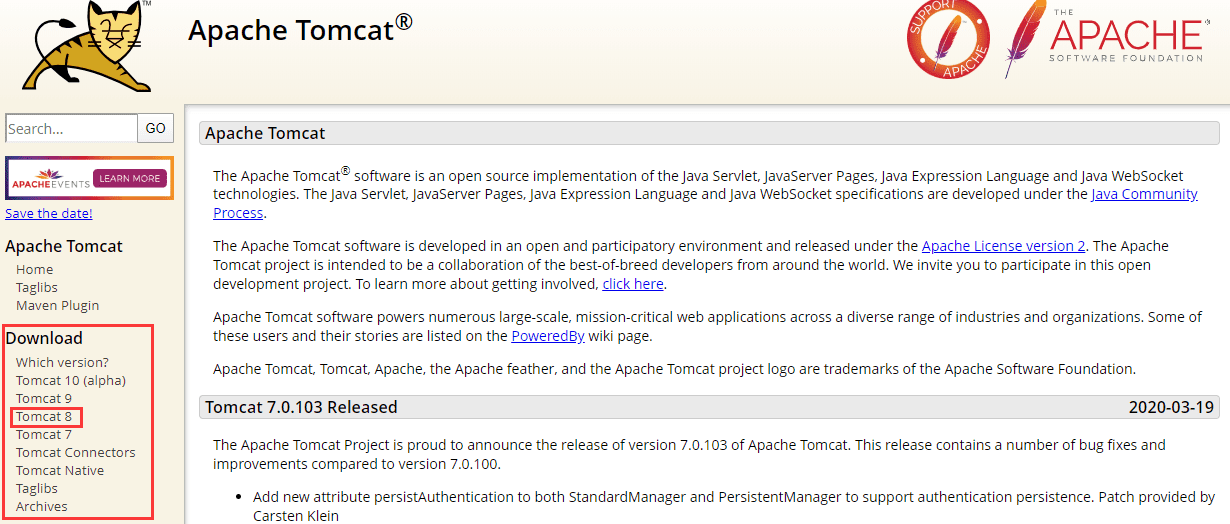The width and height of the screenshot is (1230, 524).
Task: Focus the Search input field
Action: [x=71, y=128]
